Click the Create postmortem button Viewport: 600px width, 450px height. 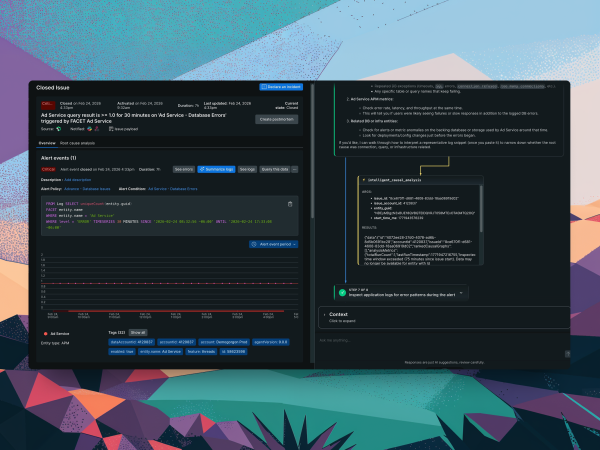tap(276, 119)
